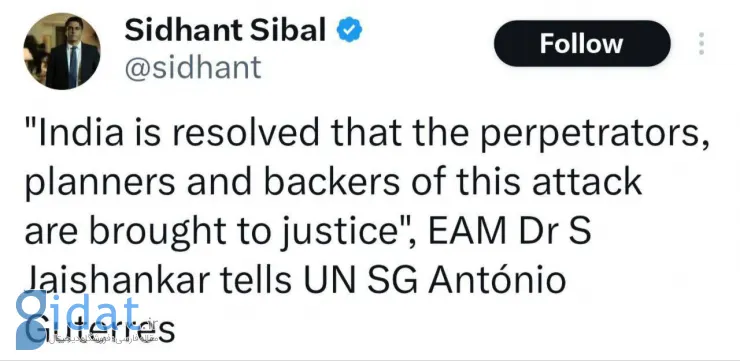Click the Sidhant Sibal display name
This screenshot has width=740, height=361.
pos(225,31)
